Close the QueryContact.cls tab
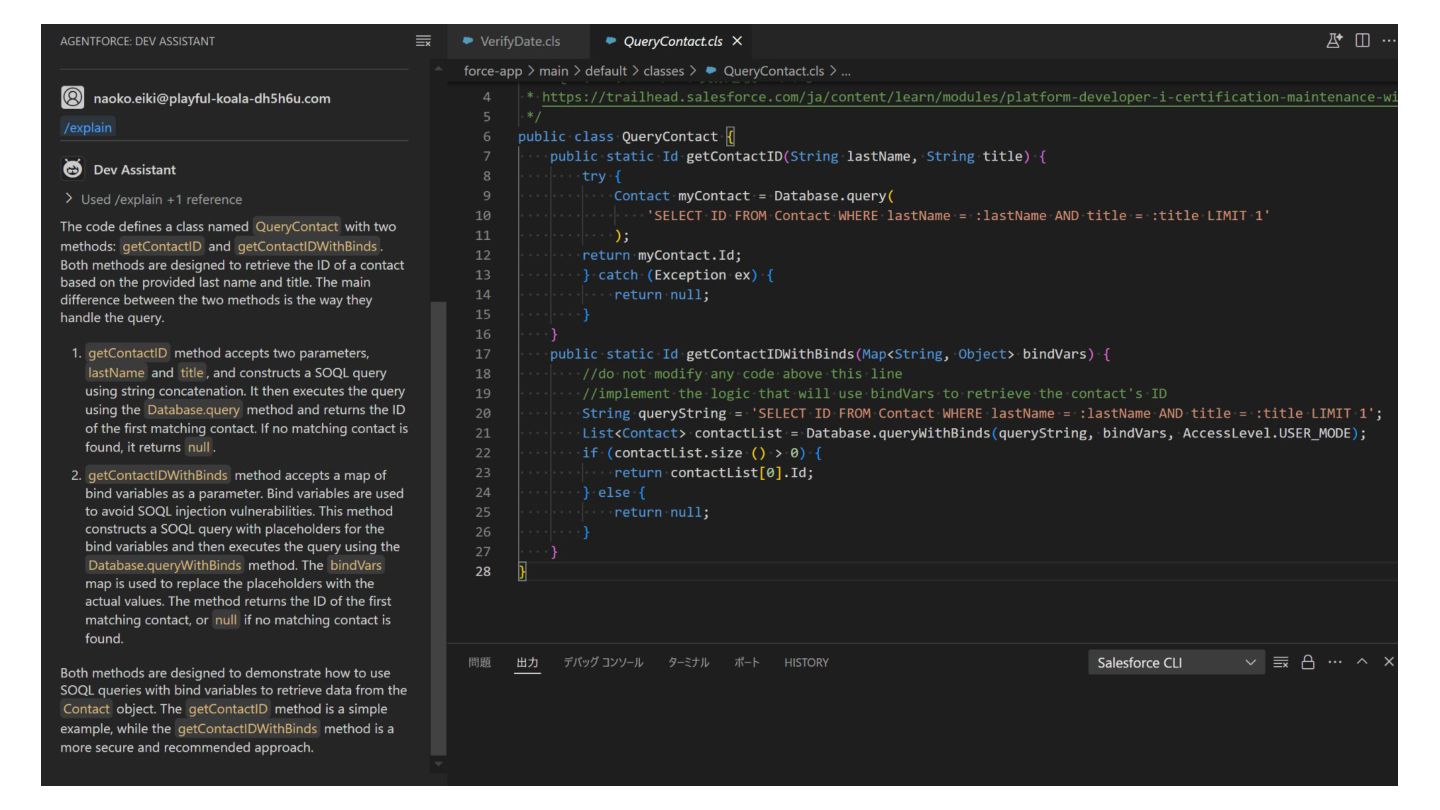This screenshot has width=1440, height=810. click(x=737, y=41)
